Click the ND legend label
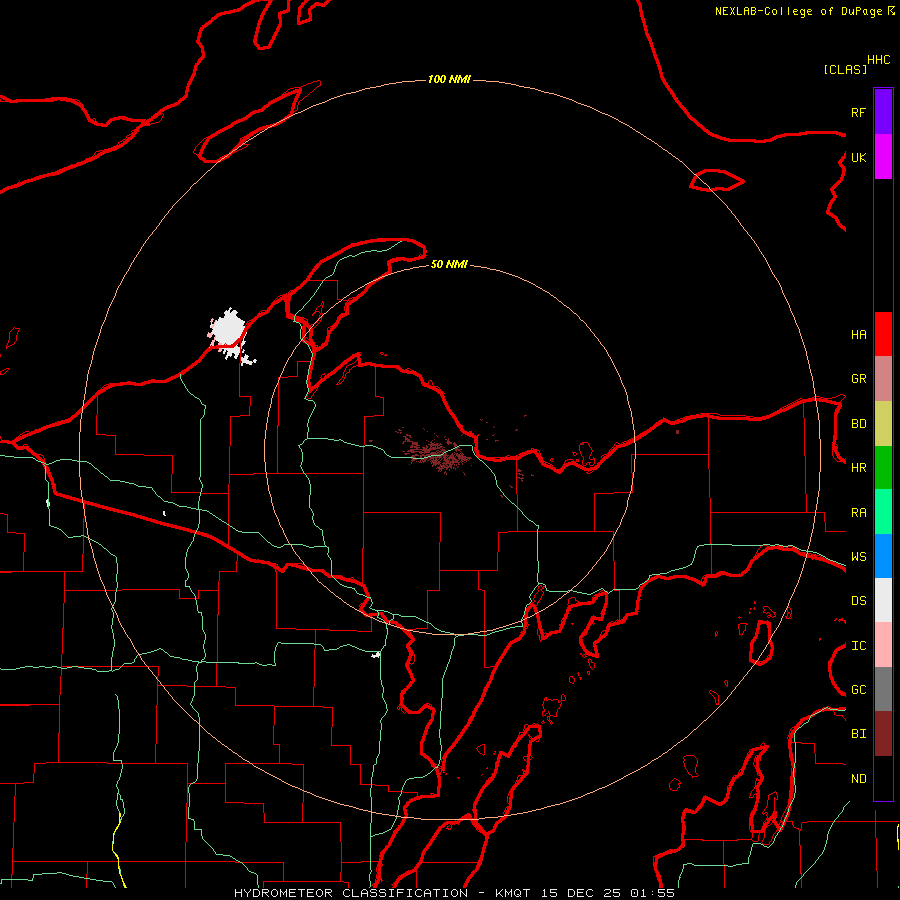 [858, 779]
